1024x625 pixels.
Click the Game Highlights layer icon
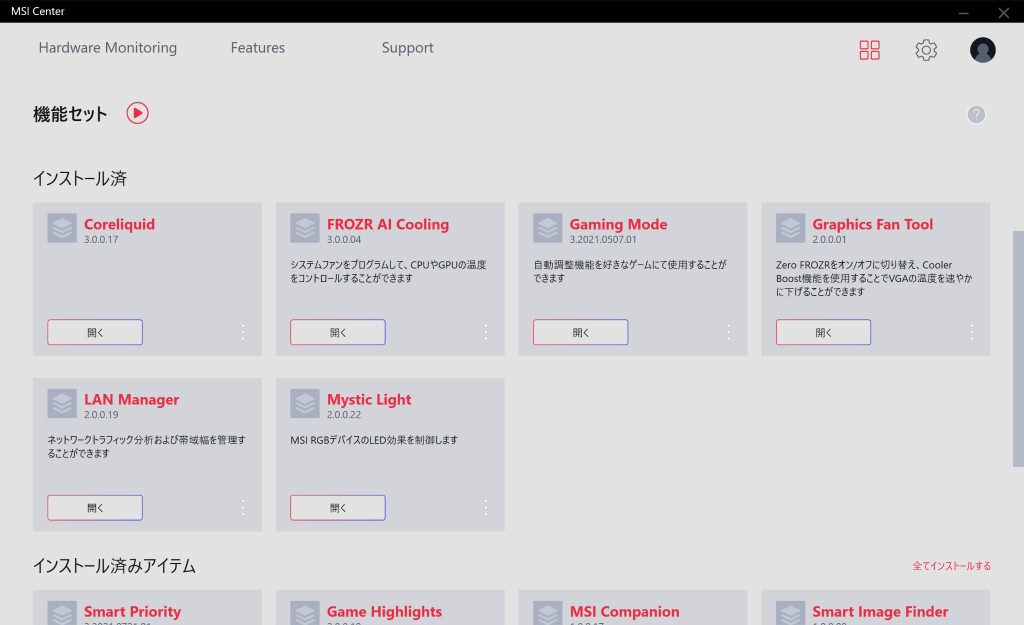click(x=305, y=613)
